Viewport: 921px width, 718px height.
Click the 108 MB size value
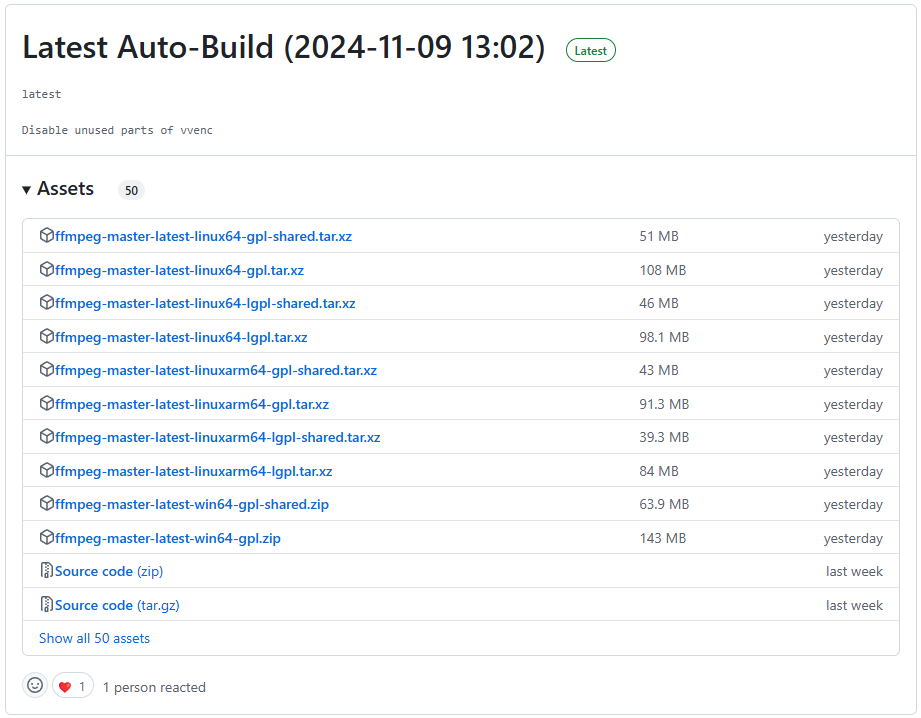point(663,270)
